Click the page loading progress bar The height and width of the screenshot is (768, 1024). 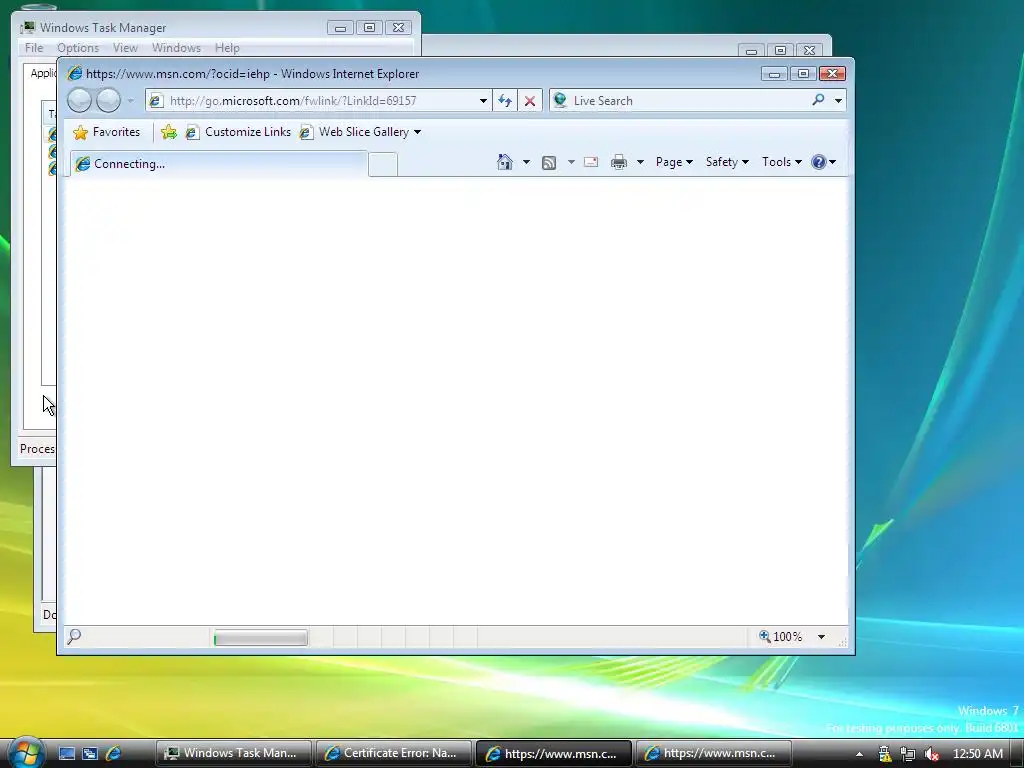tap(261, 638)
